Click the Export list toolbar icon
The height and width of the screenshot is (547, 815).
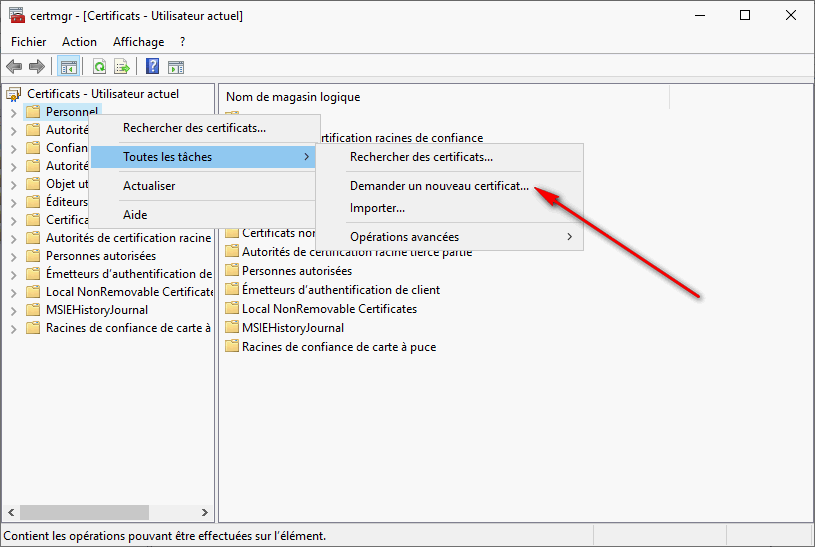[x=121, y=67]
